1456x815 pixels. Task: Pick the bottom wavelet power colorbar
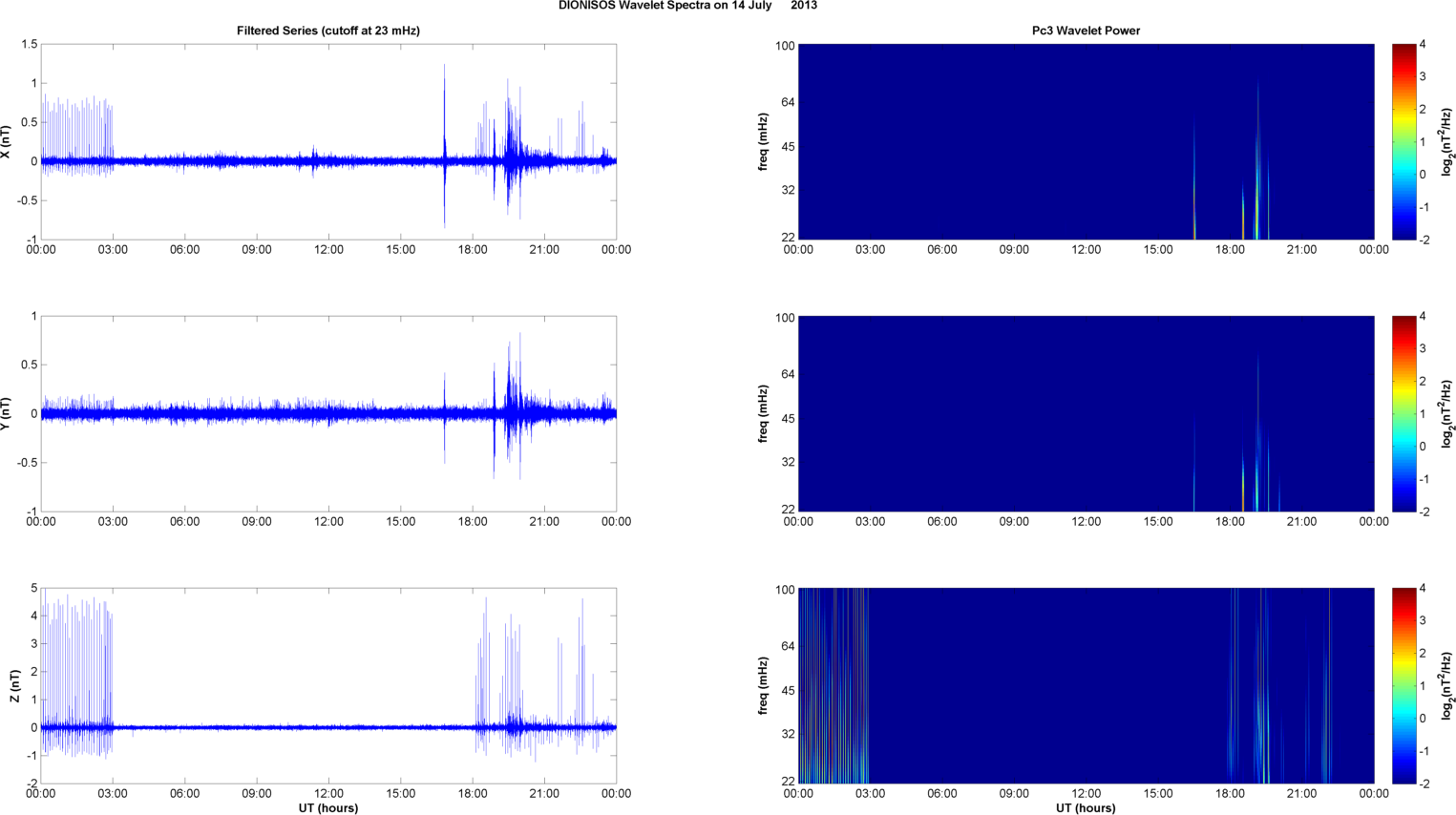coord(1403,686)
